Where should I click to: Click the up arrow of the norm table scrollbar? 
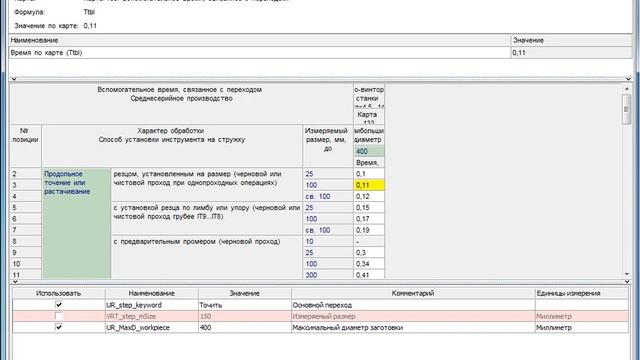pyautogui.click(x=627, y=89)
